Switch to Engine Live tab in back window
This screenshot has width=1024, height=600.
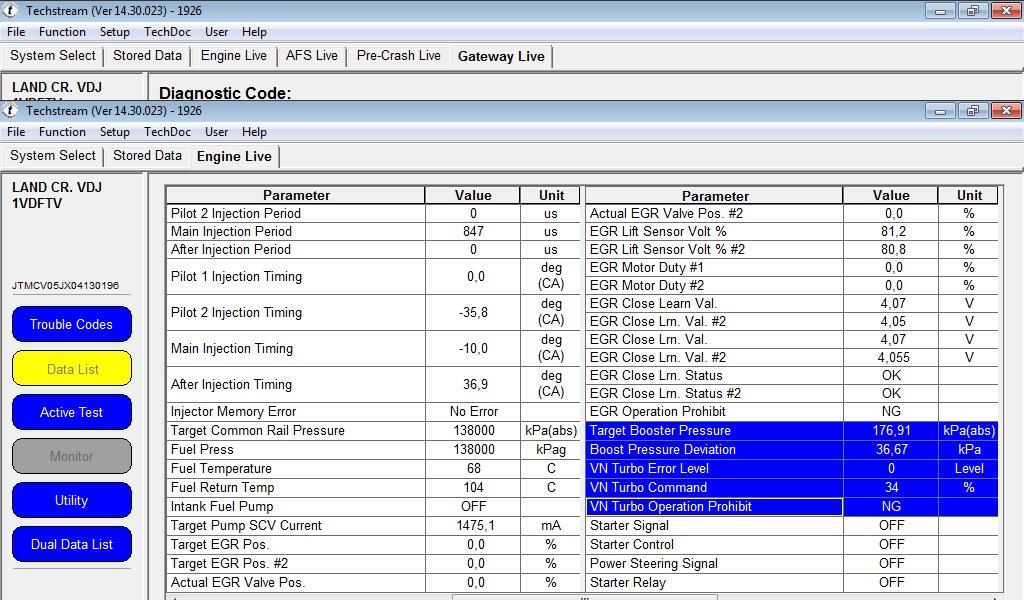[x=233, y=55]
